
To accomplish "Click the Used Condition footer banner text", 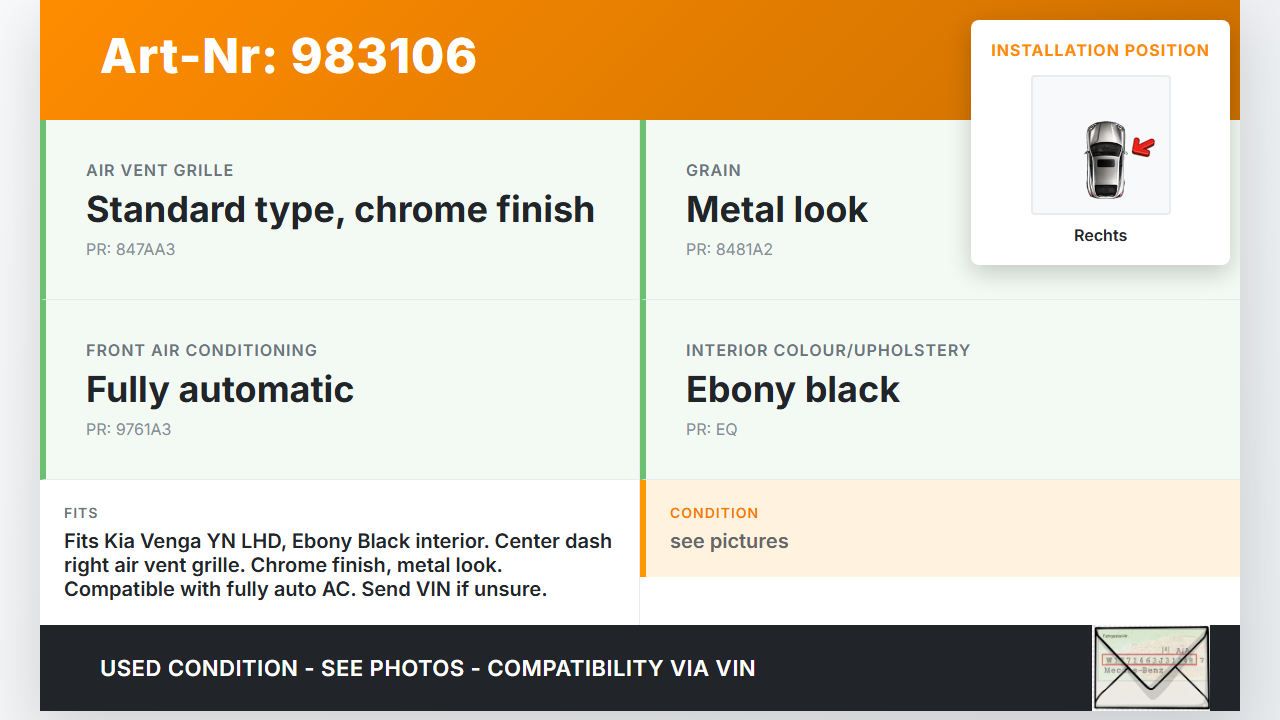I will coord(428,668).
